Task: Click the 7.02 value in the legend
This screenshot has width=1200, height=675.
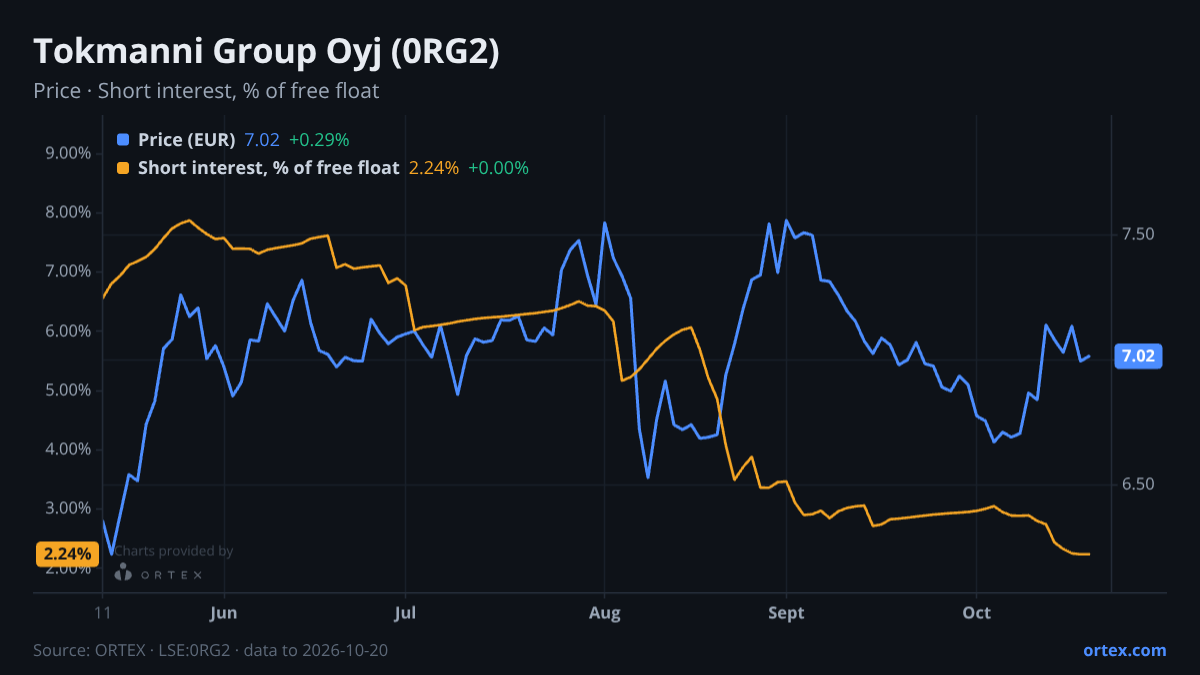Action: (262, 140)
